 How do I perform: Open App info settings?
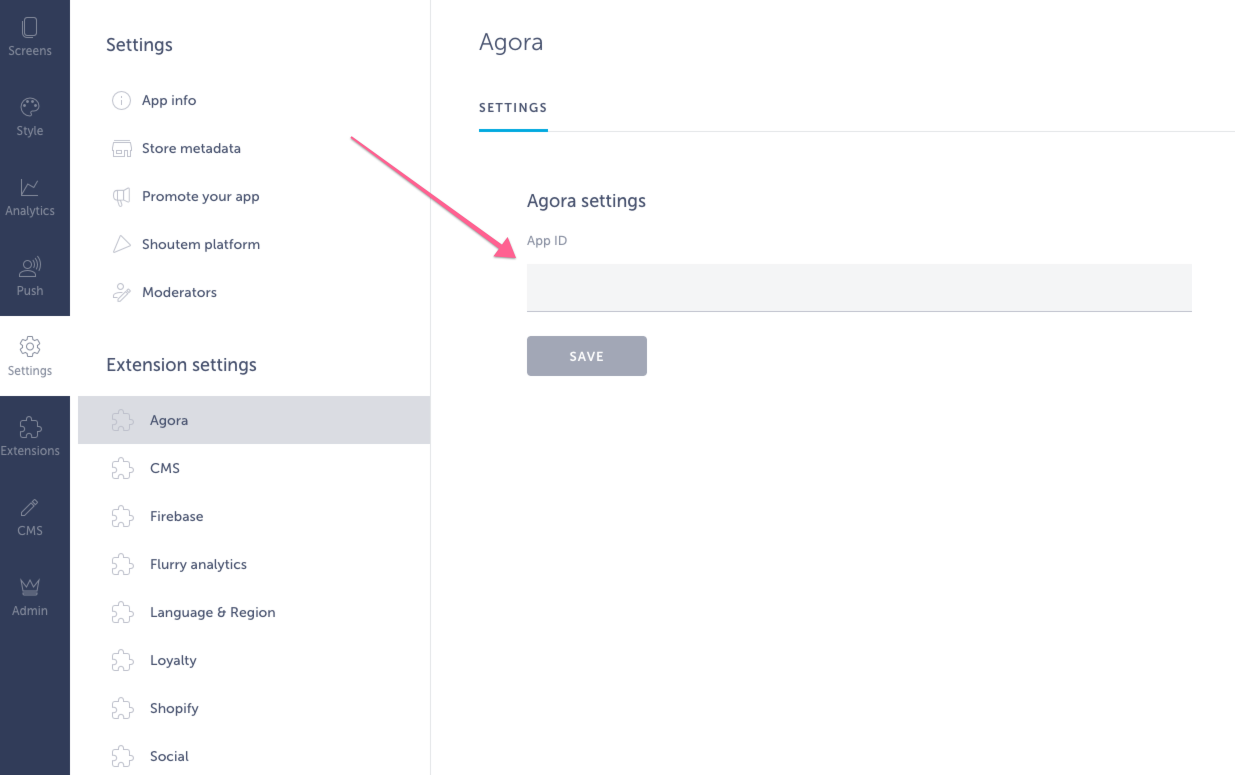(168, 100)
